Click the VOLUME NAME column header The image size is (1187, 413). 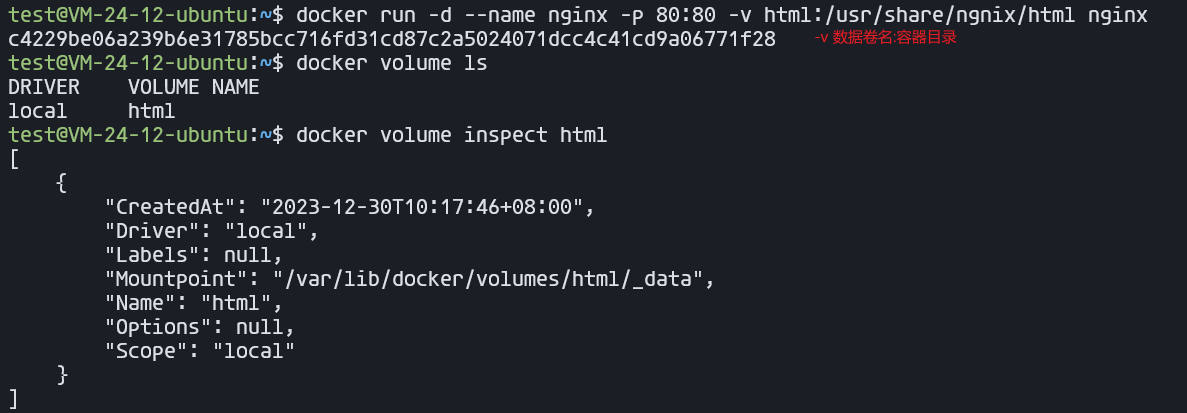pyautogui.click(x=194, y=87)
